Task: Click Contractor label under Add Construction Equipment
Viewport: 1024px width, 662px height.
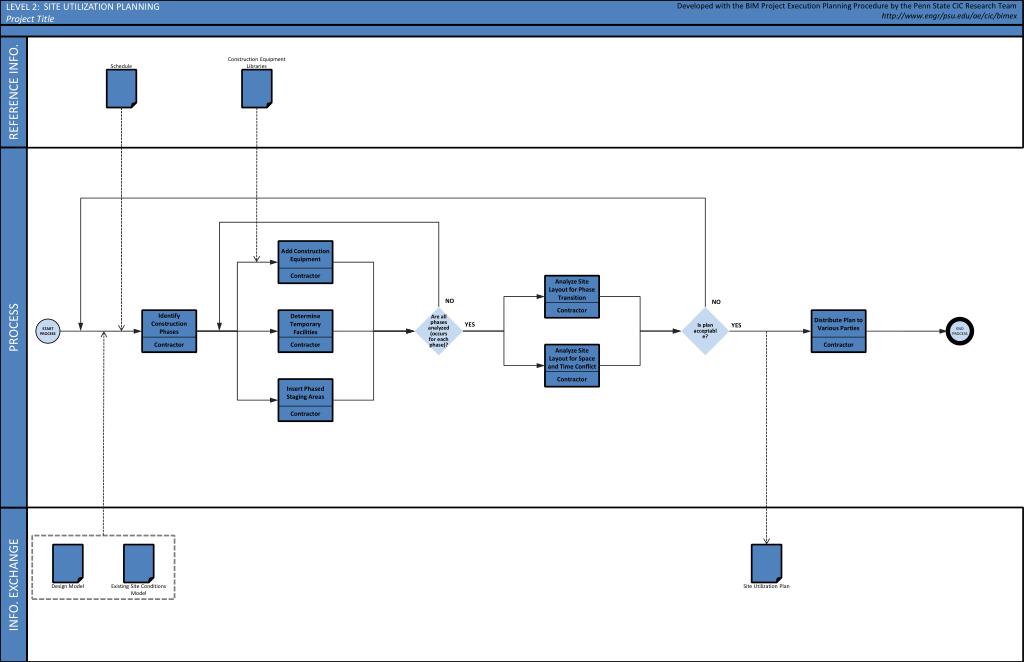Action: pyautogui.click(x=306, y=276)
